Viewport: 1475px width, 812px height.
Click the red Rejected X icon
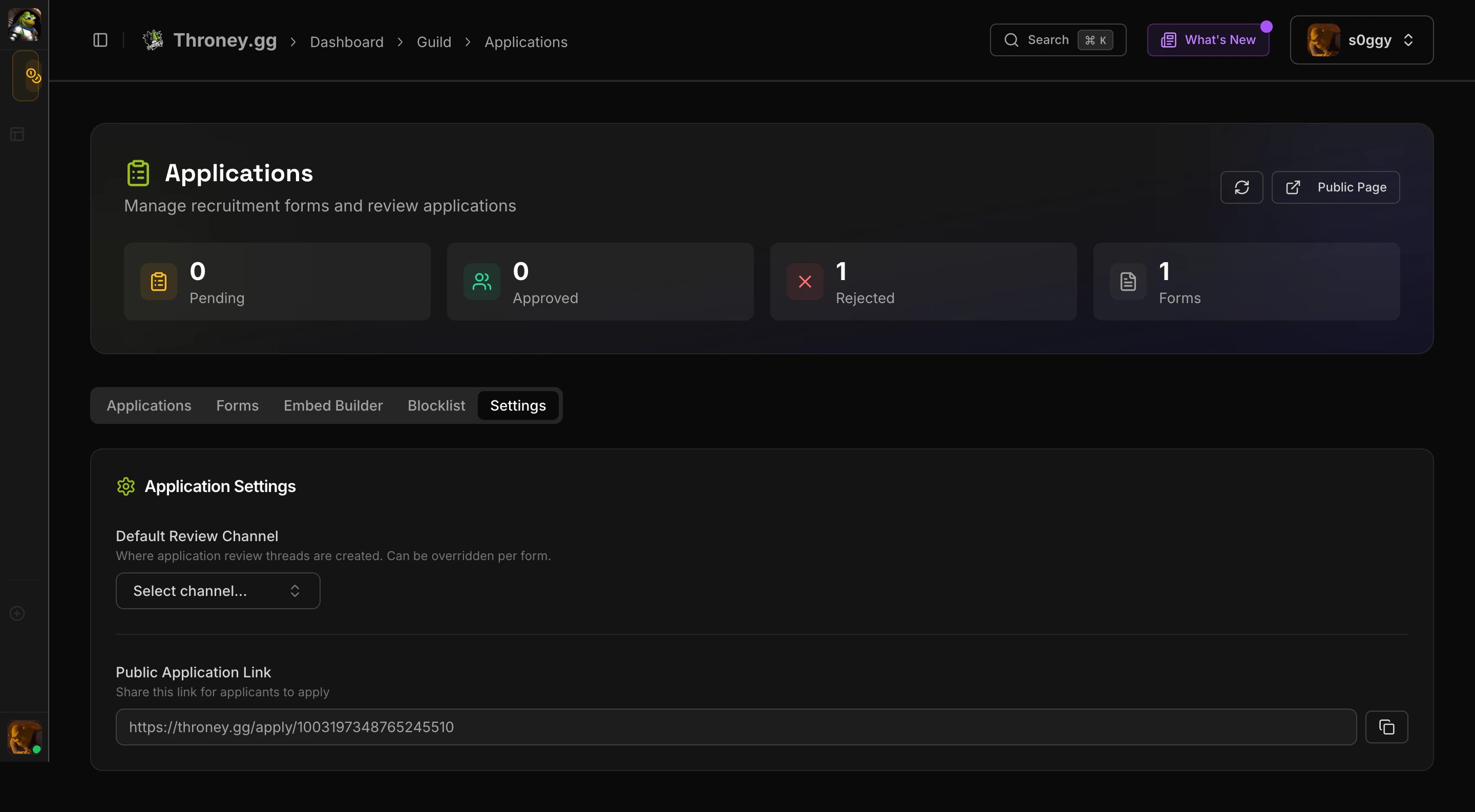[x=805, y=282]
